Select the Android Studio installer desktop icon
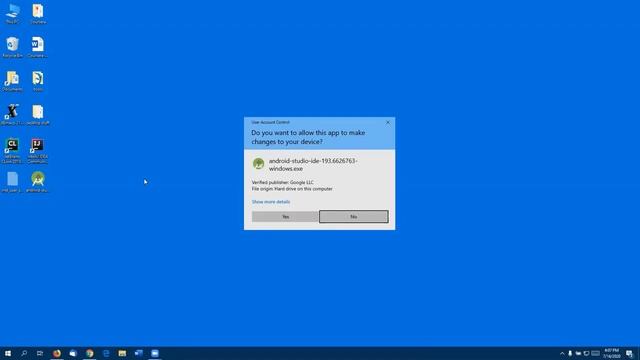Image resolution: width=640 pixels, height=360 pixels. click(x=38, y=182)
